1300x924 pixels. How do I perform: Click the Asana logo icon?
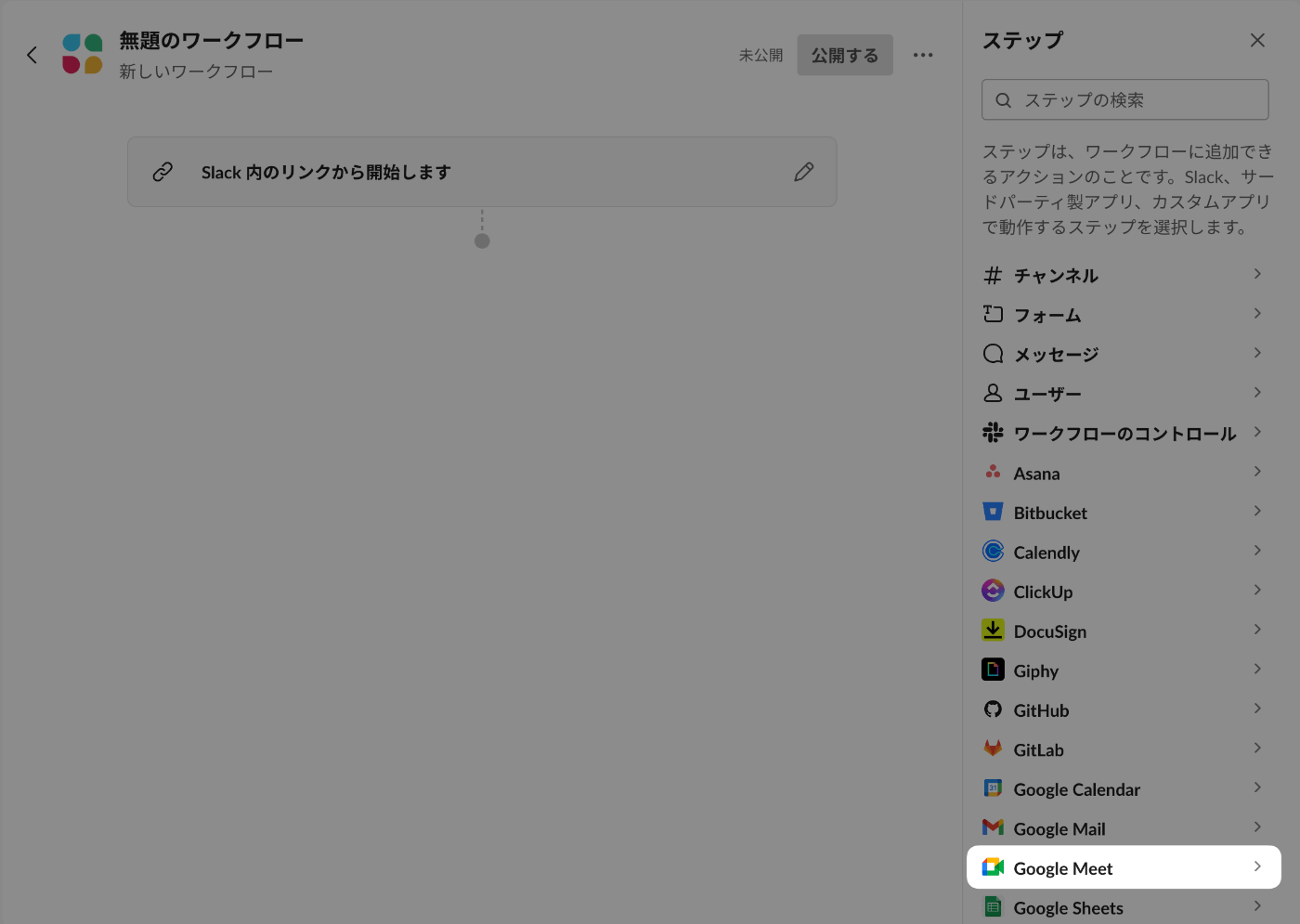pos(993,472)
